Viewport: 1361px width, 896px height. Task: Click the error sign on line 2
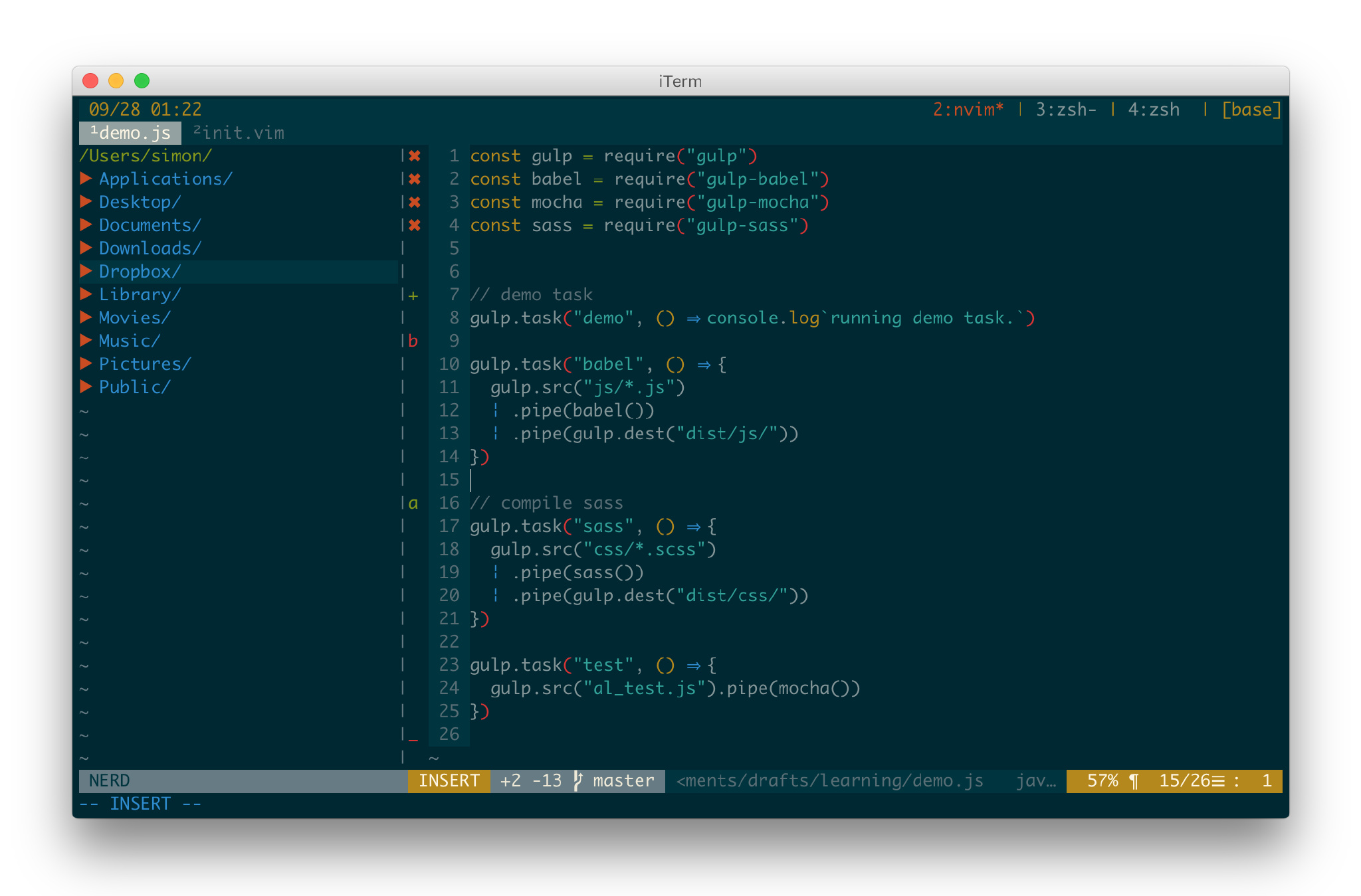tap(415, 179)
